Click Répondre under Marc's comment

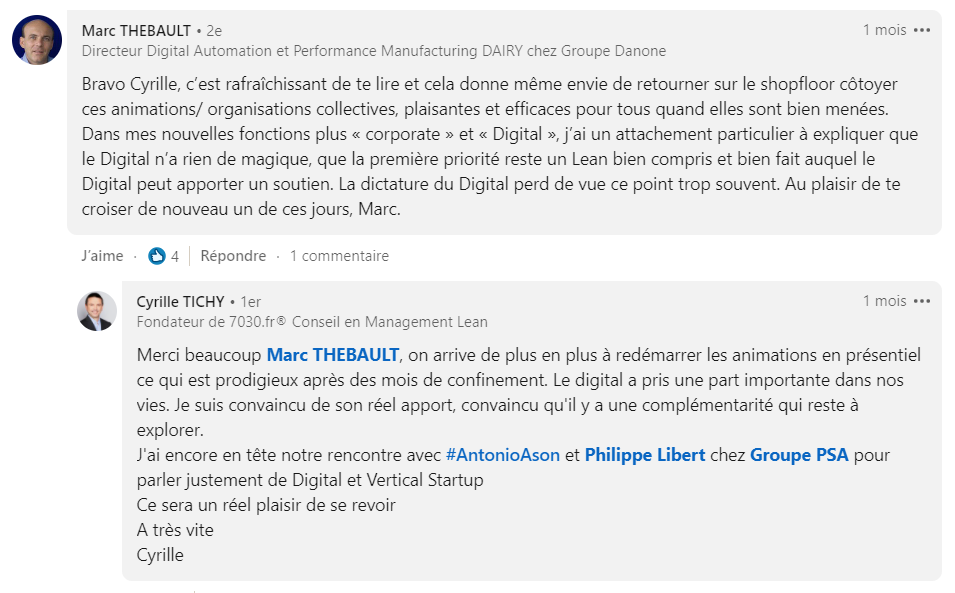point(233,256)
